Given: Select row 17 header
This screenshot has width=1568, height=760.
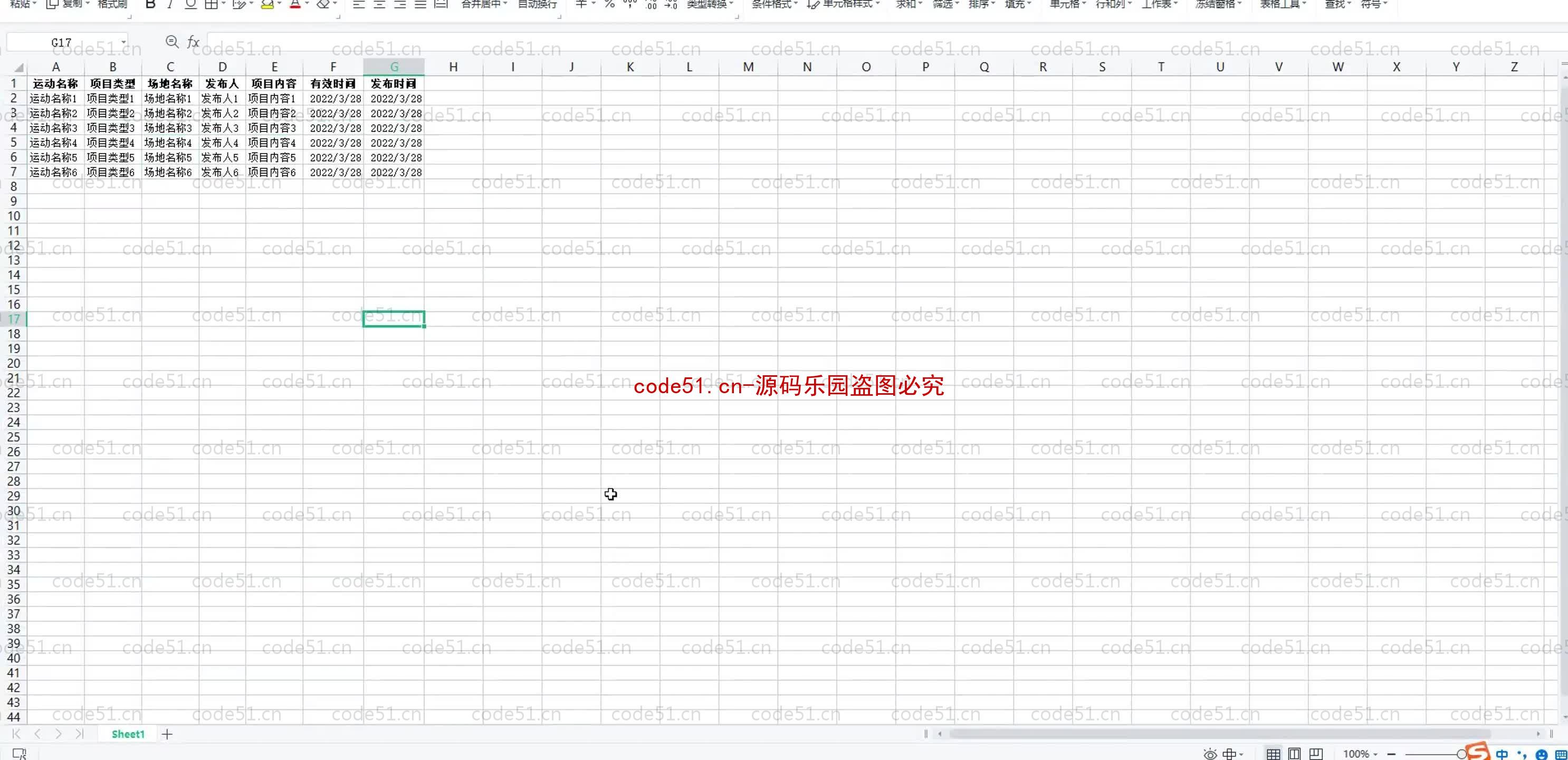Looking at the screenshot, I should click(13, 318).
